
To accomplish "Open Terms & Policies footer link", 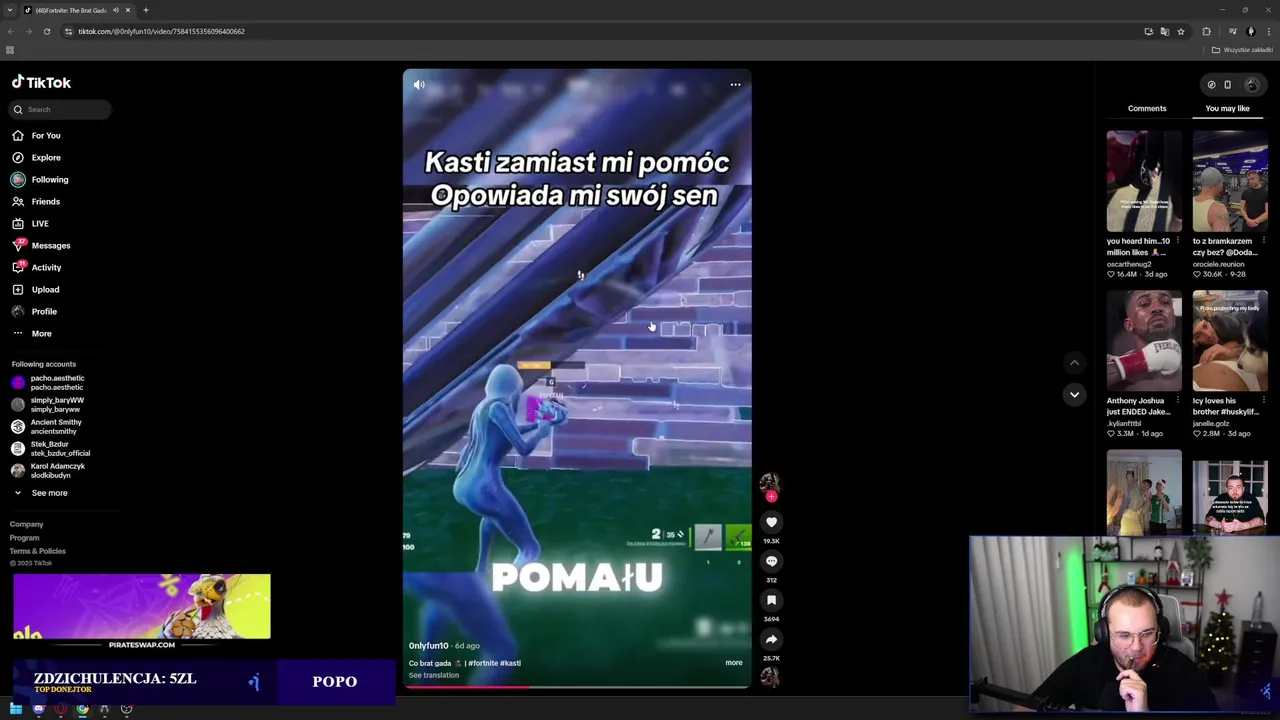I will pyautogui.click(x=38, y=551).
